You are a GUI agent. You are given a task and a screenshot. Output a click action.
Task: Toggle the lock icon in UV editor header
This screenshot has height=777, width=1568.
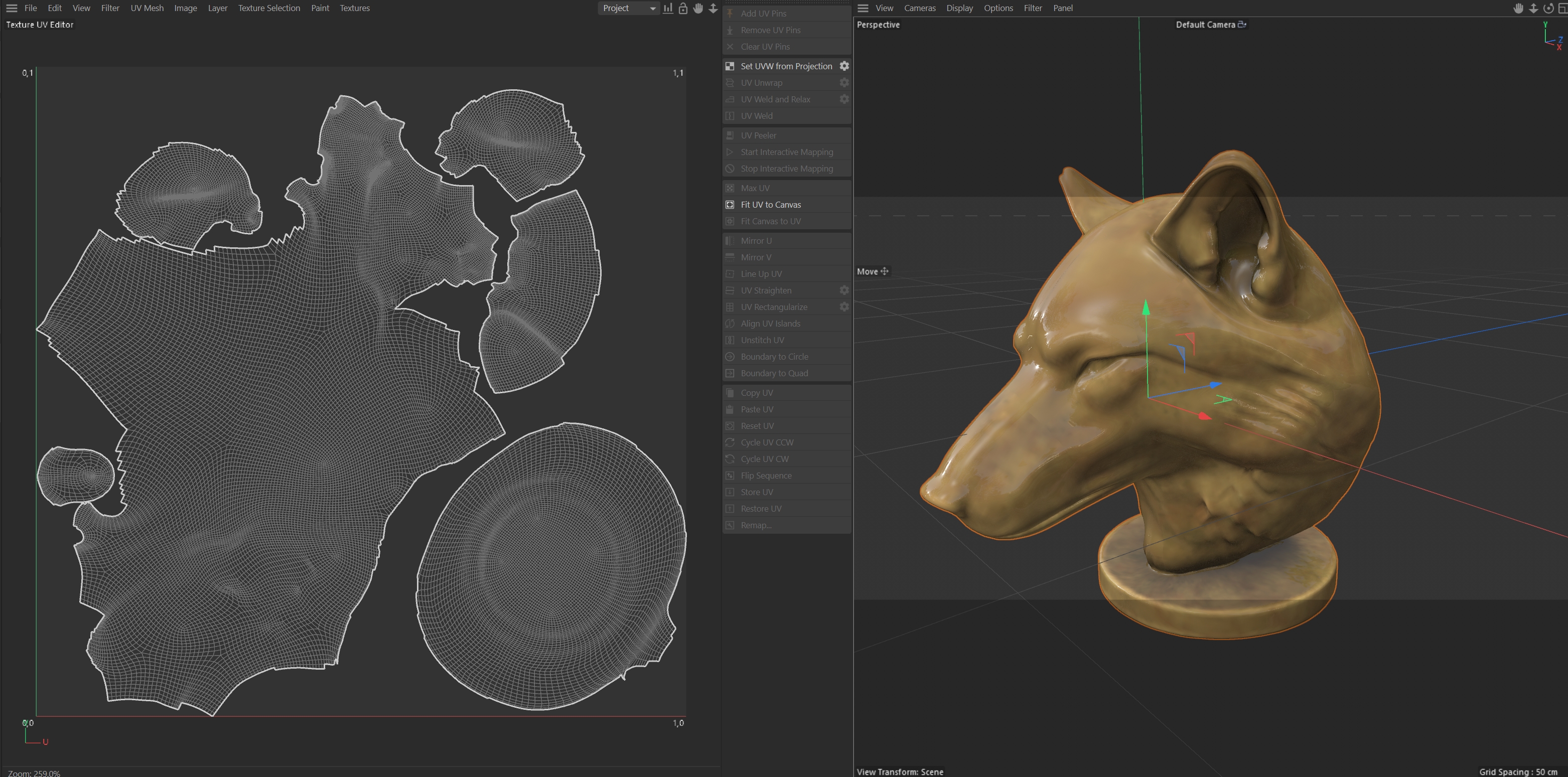point(683,8)
